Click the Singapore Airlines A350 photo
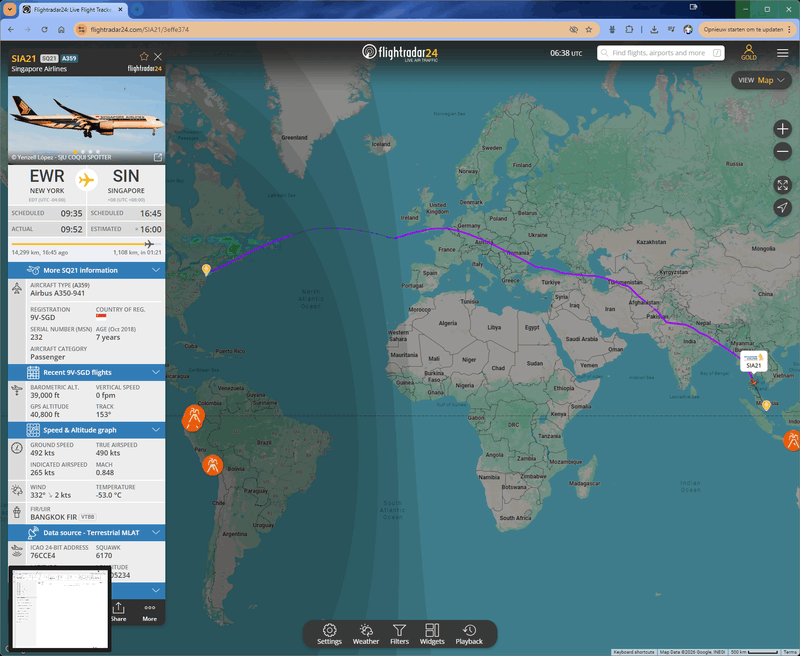The width and height of the screenshot is (800, 656). click(x=87, y=119)
